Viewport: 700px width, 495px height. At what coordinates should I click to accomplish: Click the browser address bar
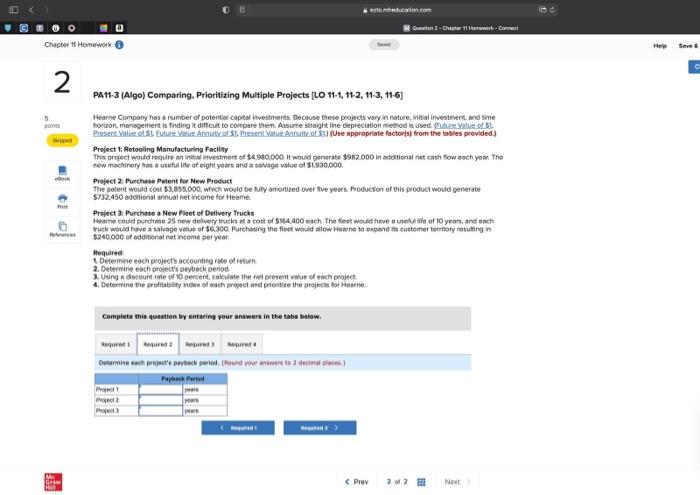pos(397,9)
